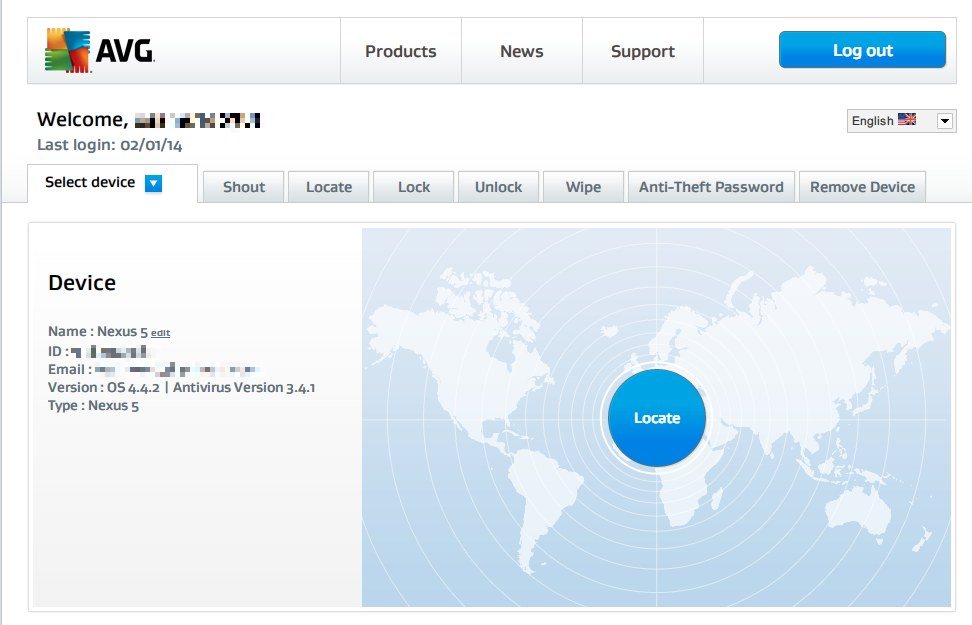Screen dimensions: 972x625
Task: Select the Shout tab
Action: point(244,187)
